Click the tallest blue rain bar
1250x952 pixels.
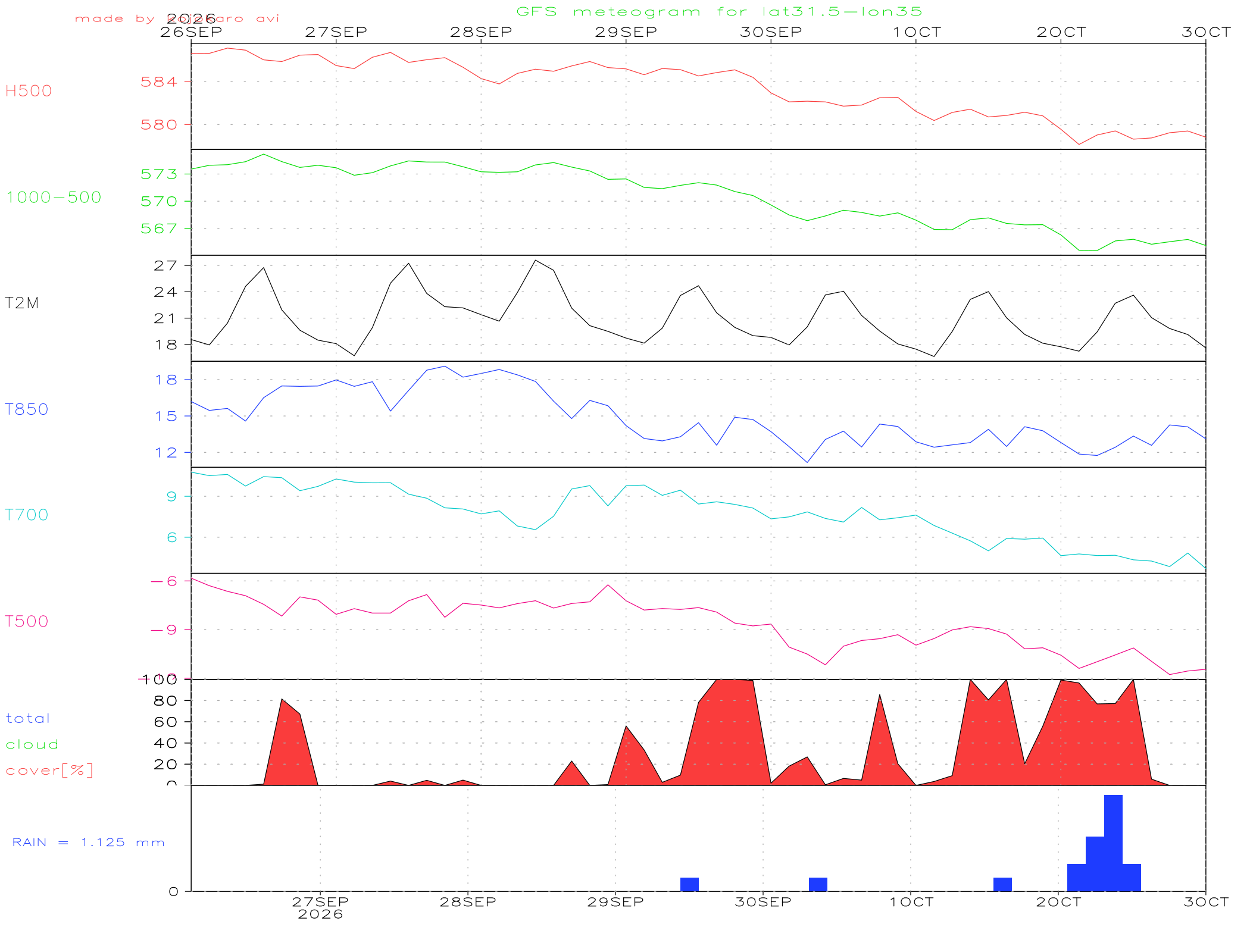point(1113,843)
